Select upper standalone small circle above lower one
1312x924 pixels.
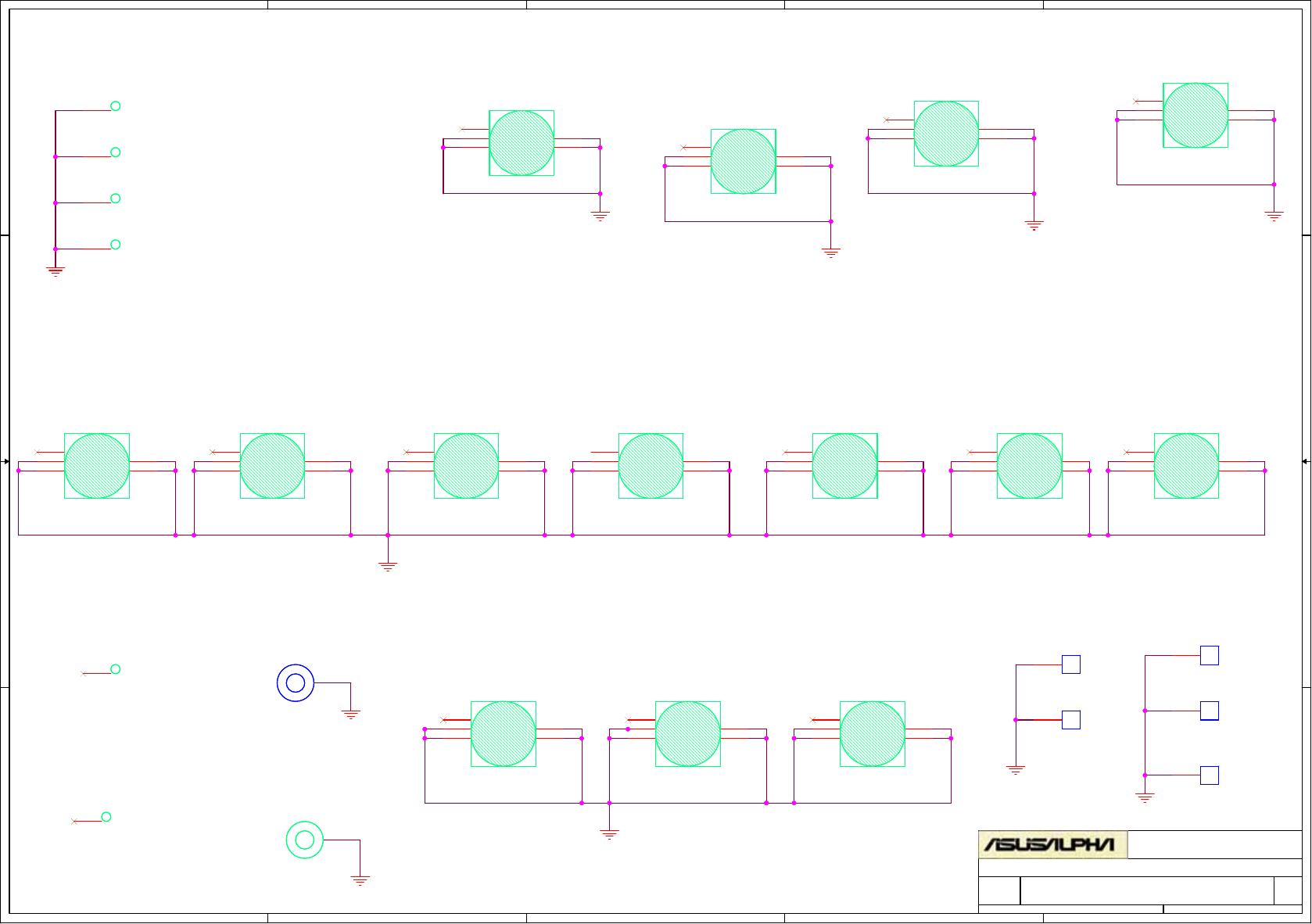(115, 669)
